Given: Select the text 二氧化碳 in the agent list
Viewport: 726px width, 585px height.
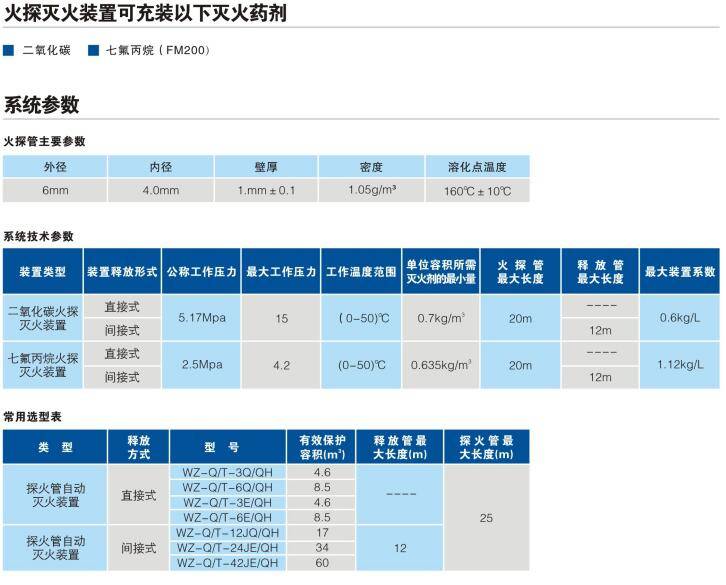Looking at the screenshot, I should coord(46,50).
